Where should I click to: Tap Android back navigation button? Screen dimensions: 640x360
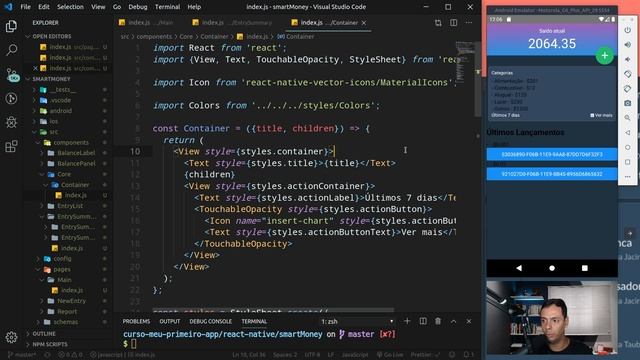pyautogui.click(x=519, y=268)
